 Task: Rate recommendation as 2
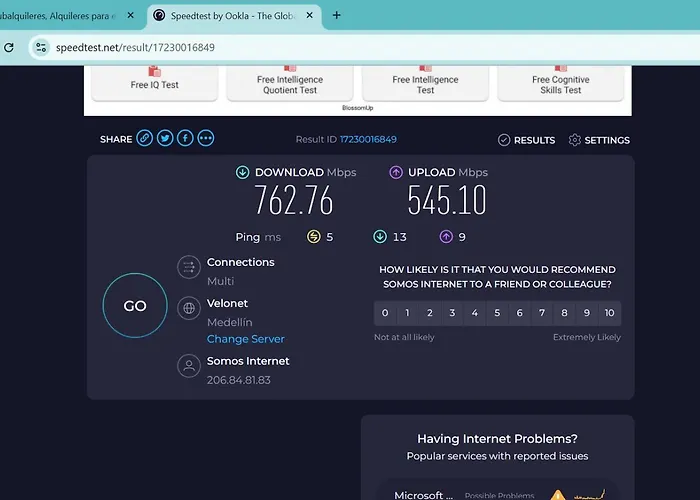(429, 313)
